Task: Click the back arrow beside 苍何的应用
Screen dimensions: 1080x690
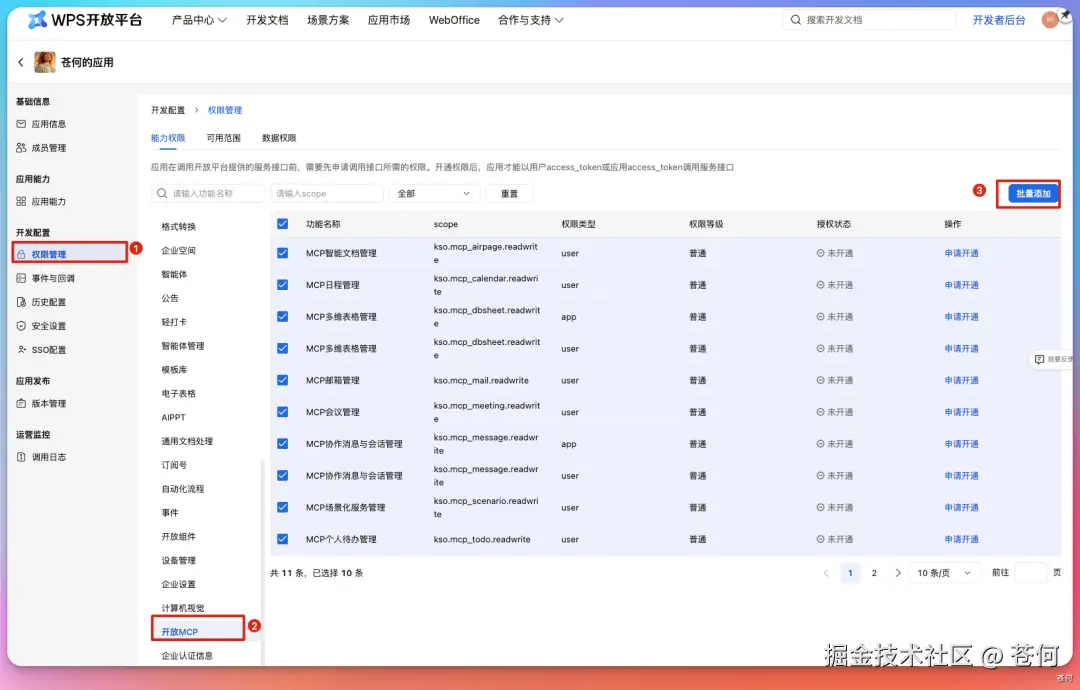Action: click(21, 62)
